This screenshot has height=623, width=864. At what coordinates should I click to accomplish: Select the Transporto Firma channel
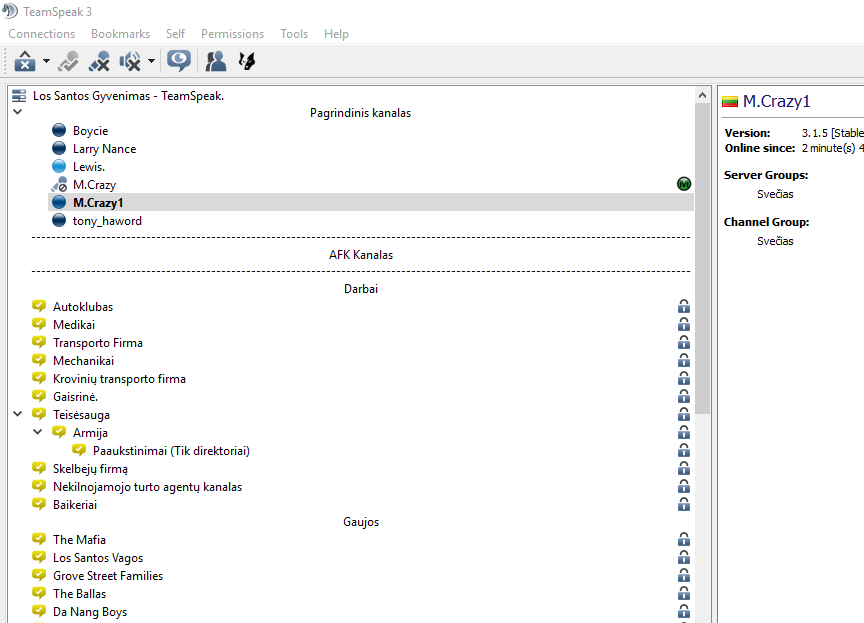98,343
